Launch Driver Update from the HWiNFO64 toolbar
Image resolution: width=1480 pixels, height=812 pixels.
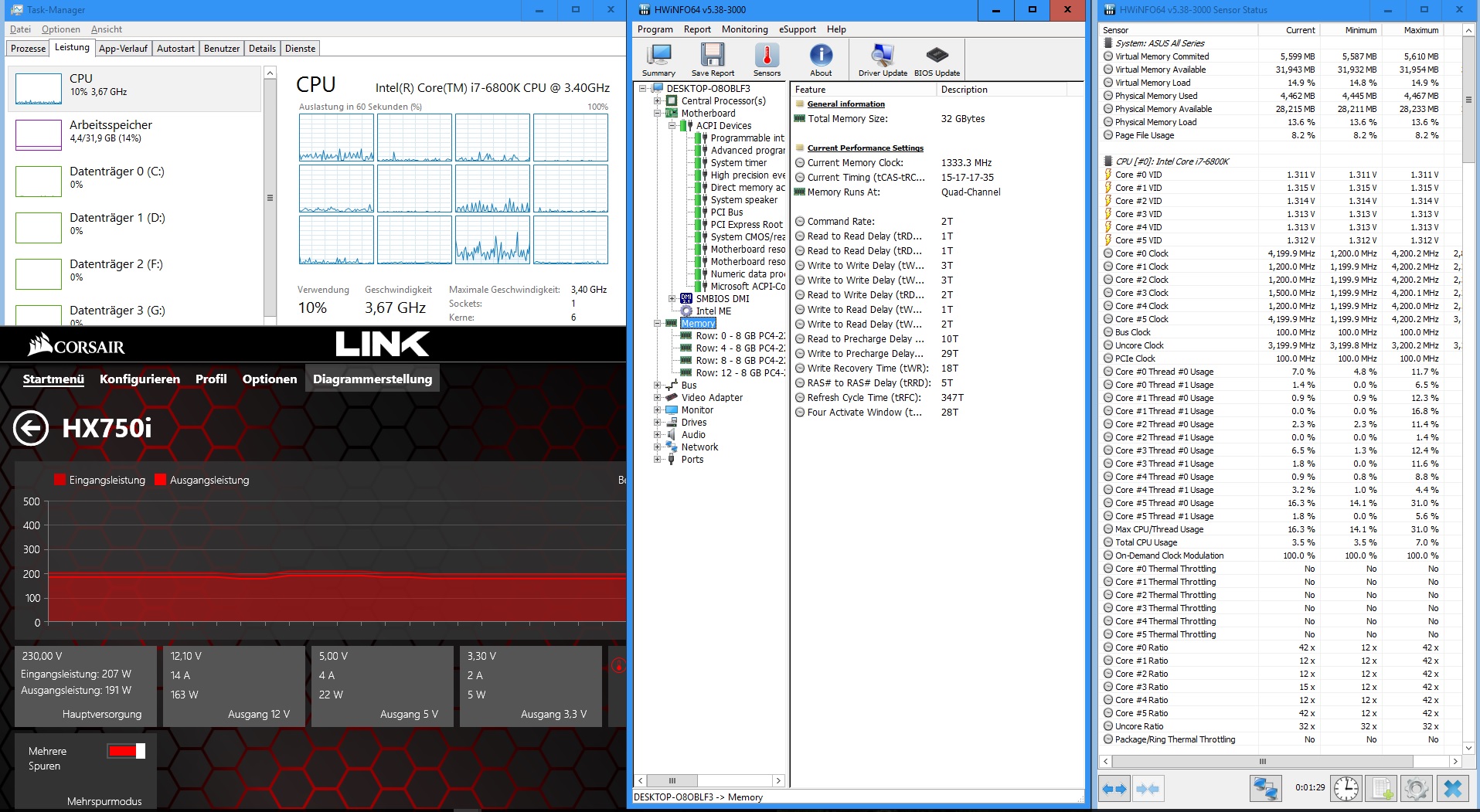click(x=883, y=59)
